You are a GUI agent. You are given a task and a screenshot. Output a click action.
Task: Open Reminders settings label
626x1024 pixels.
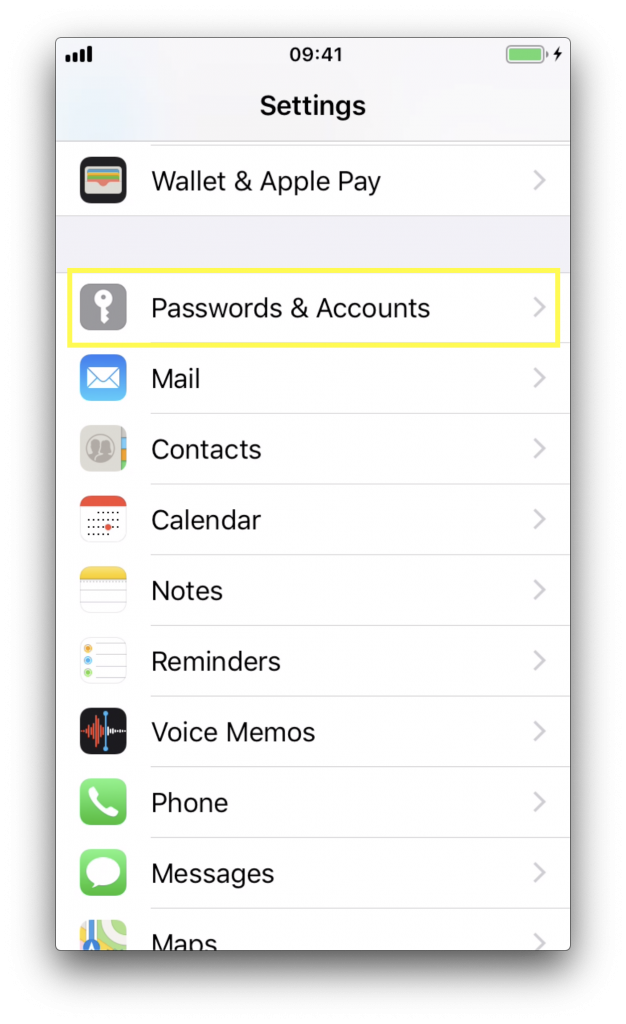click(x=216, y=662)
